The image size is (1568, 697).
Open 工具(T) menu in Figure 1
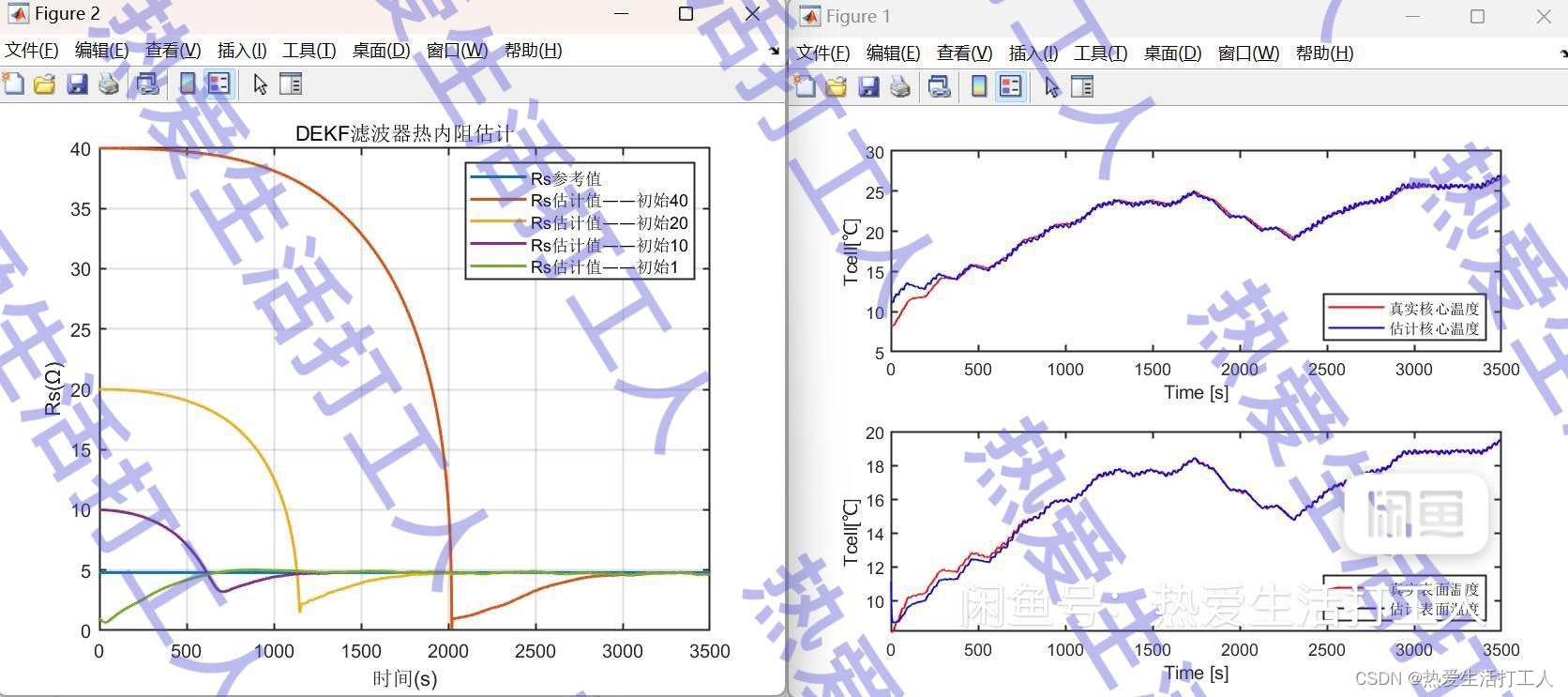[1100, 53]
